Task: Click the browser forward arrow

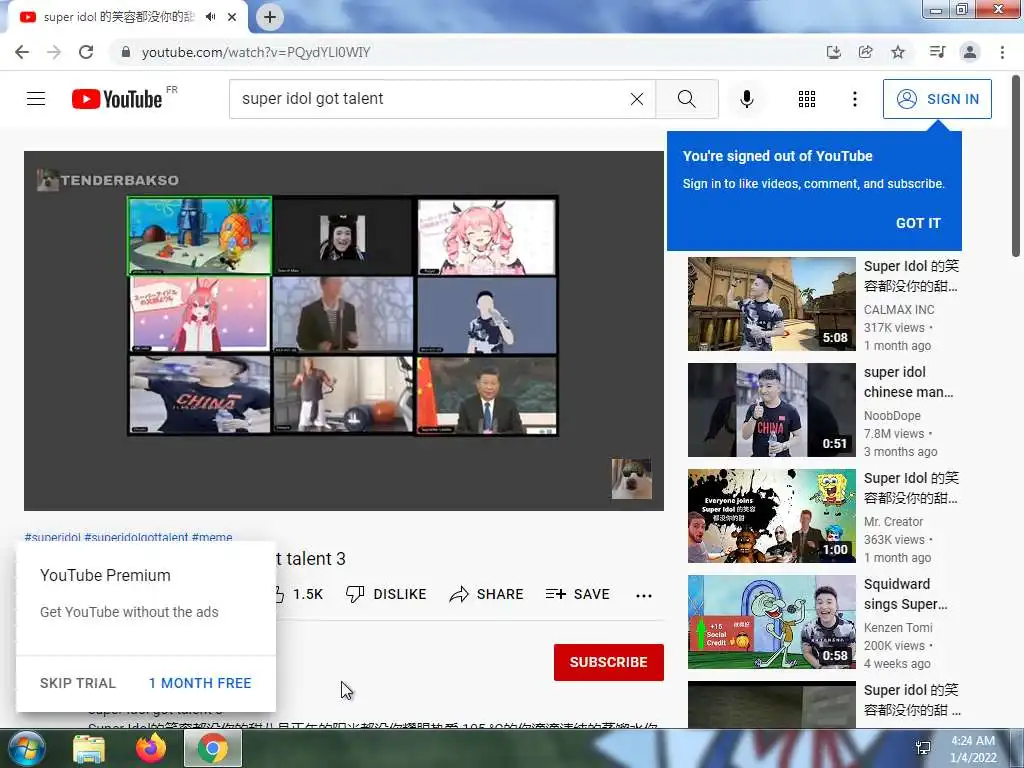Action: tap(54, 52)
